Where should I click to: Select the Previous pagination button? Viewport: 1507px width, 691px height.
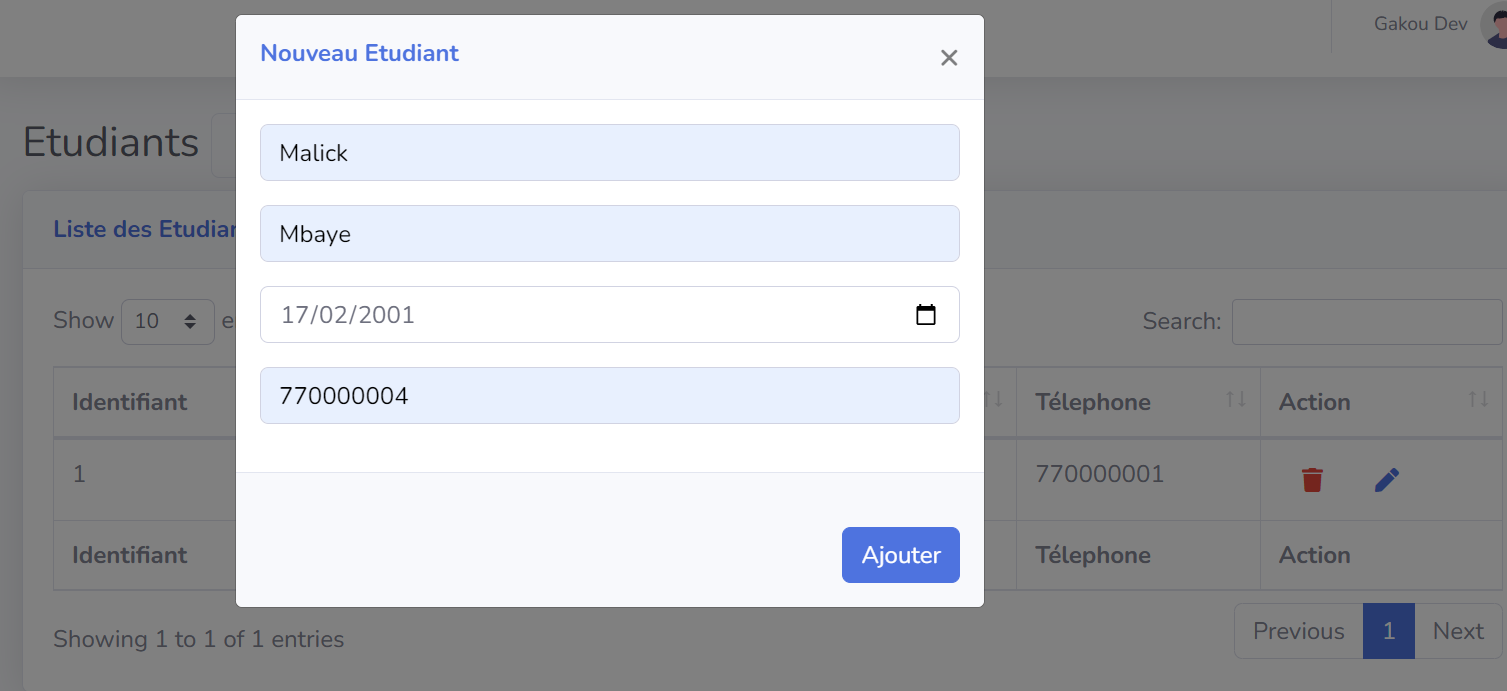point(1297,630)
